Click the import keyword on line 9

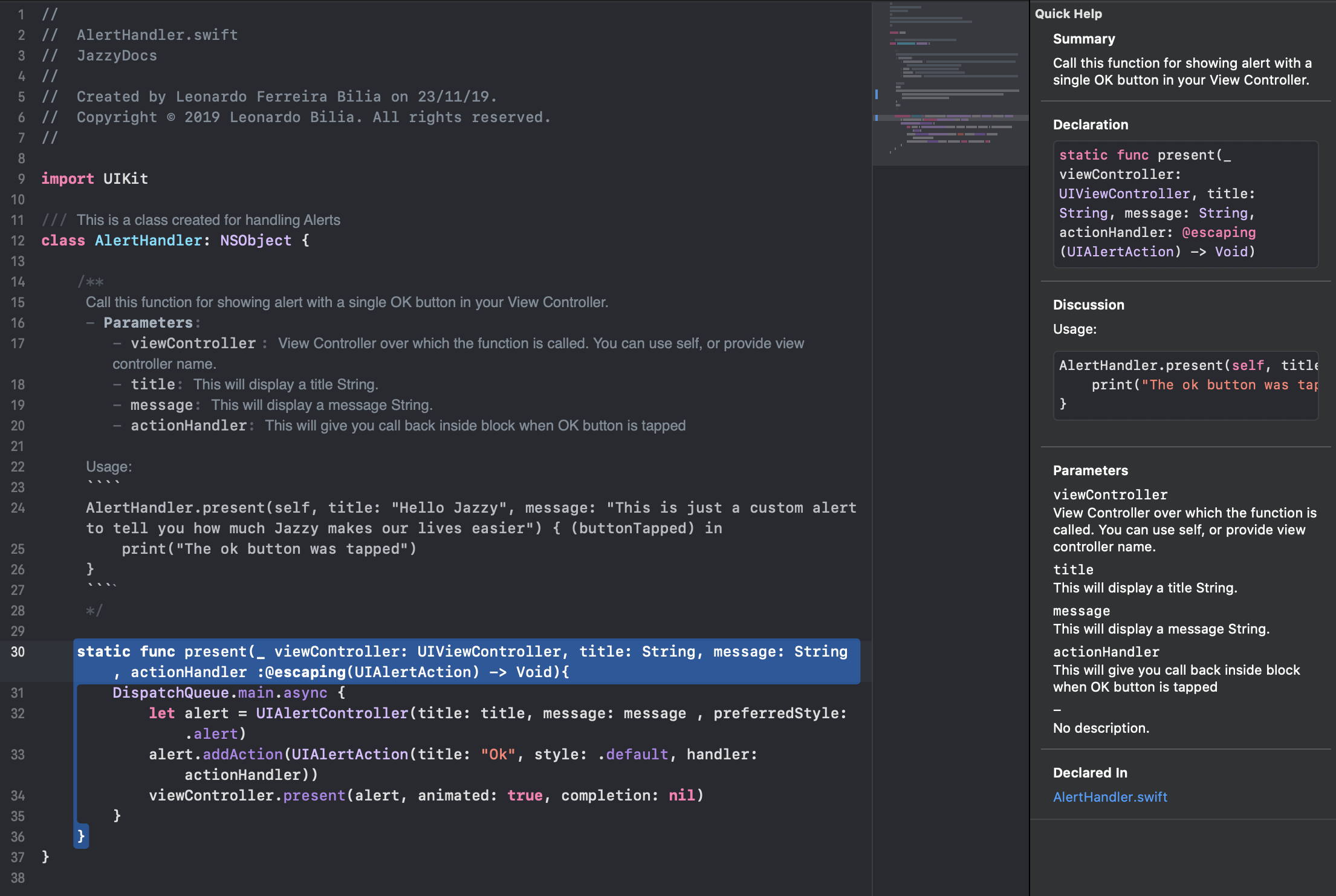click(x=67, y=179)
